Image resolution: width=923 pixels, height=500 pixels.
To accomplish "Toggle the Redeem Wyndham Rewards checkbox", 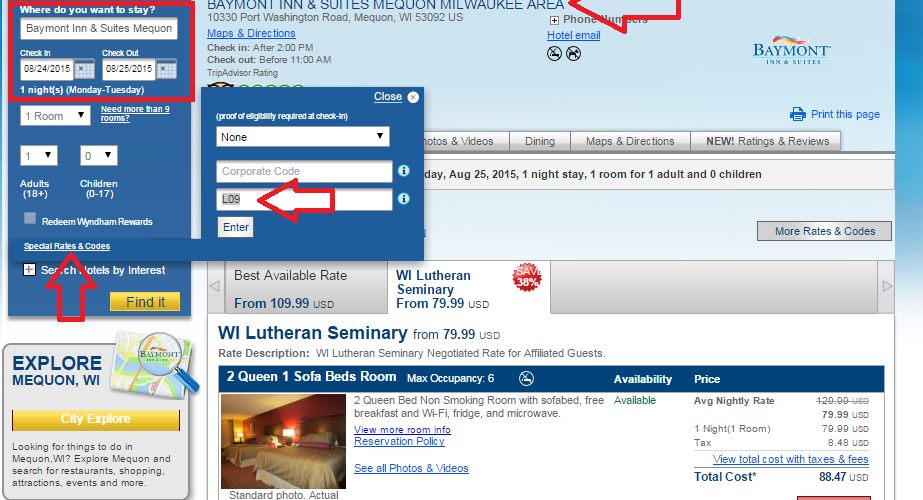I will [x=30, y=218].
